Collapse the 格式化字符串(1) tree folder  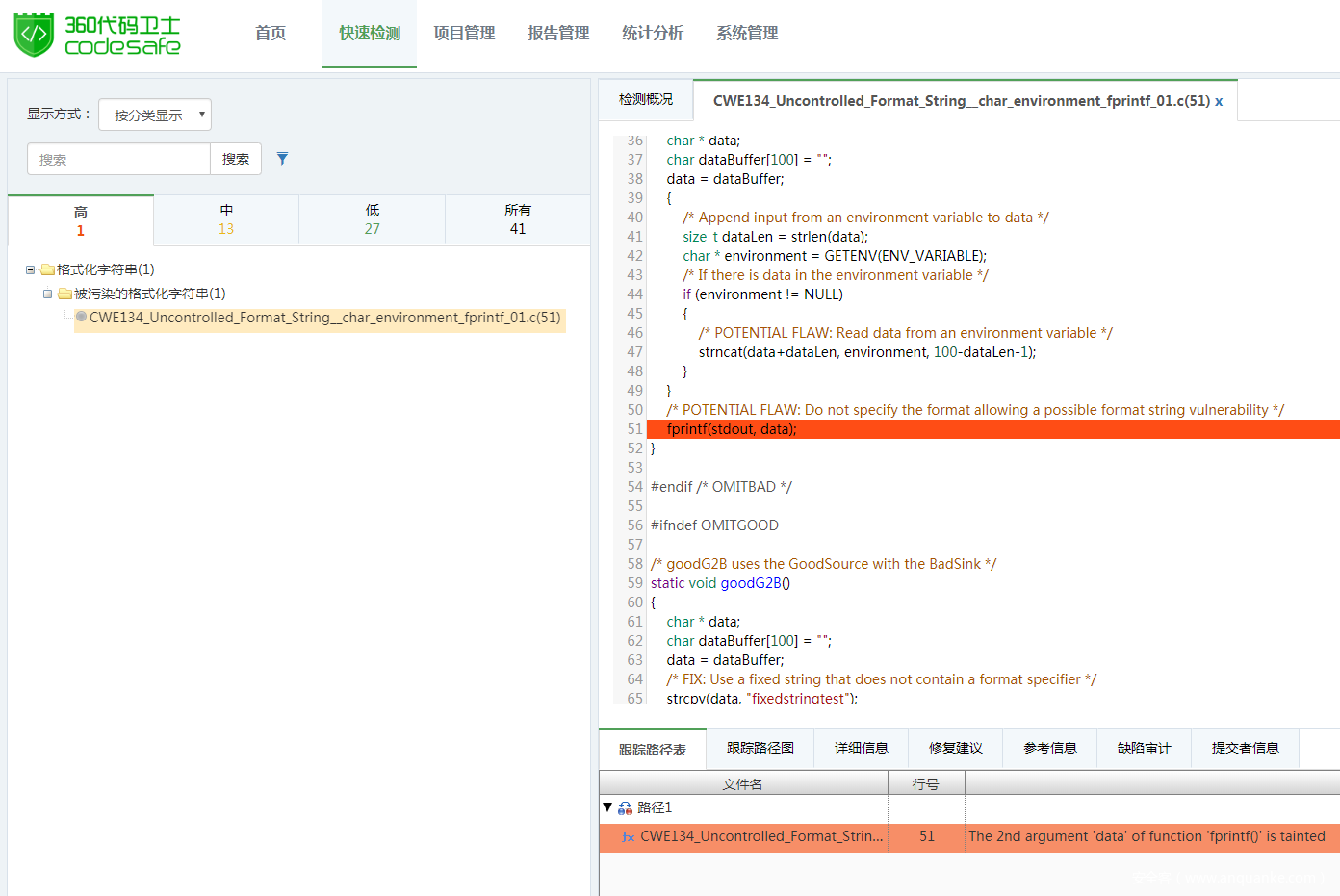click(x=31, y=270)
